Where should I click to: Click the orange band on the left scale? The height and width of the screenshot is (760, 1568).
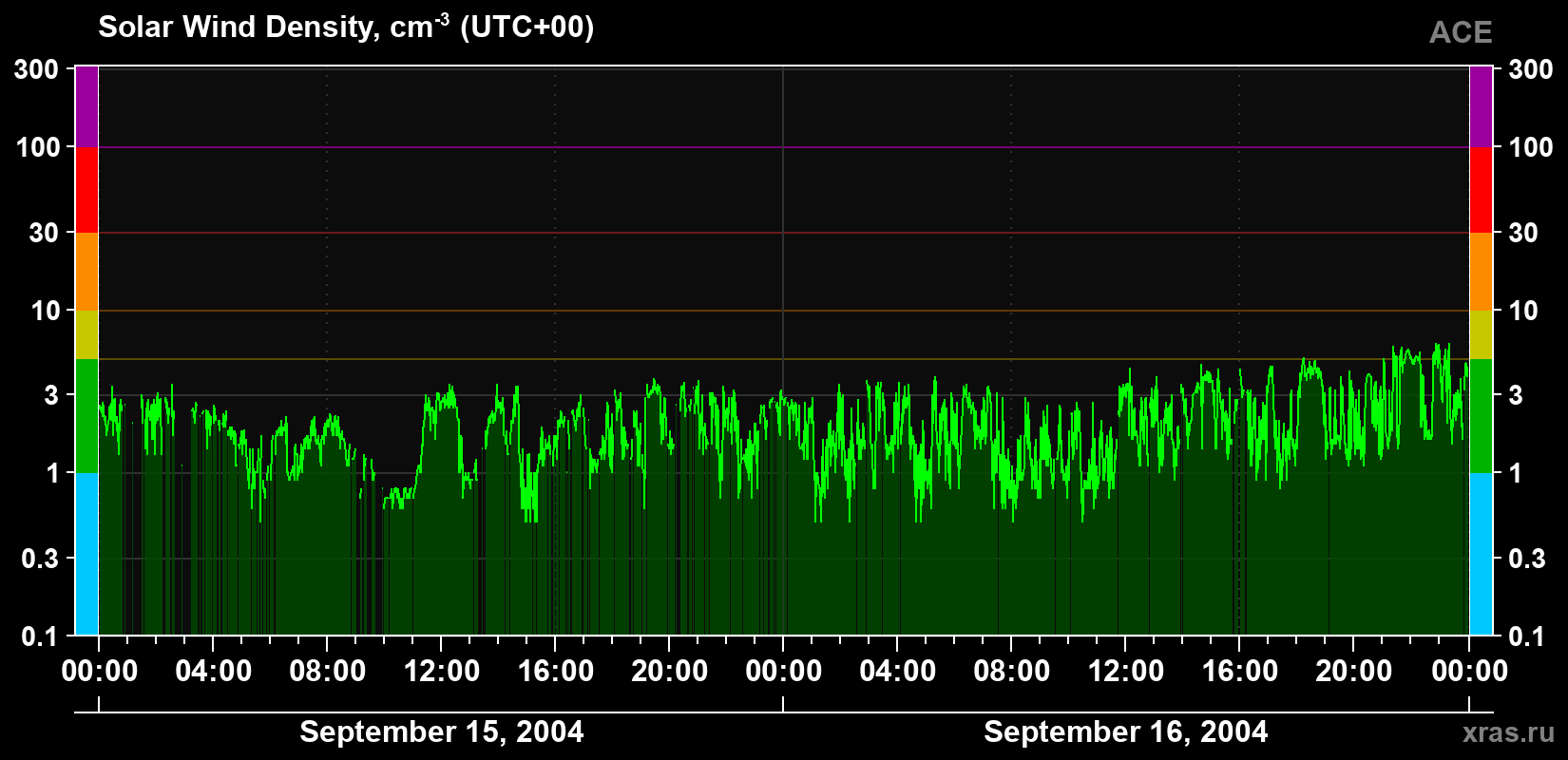point(86,272)
